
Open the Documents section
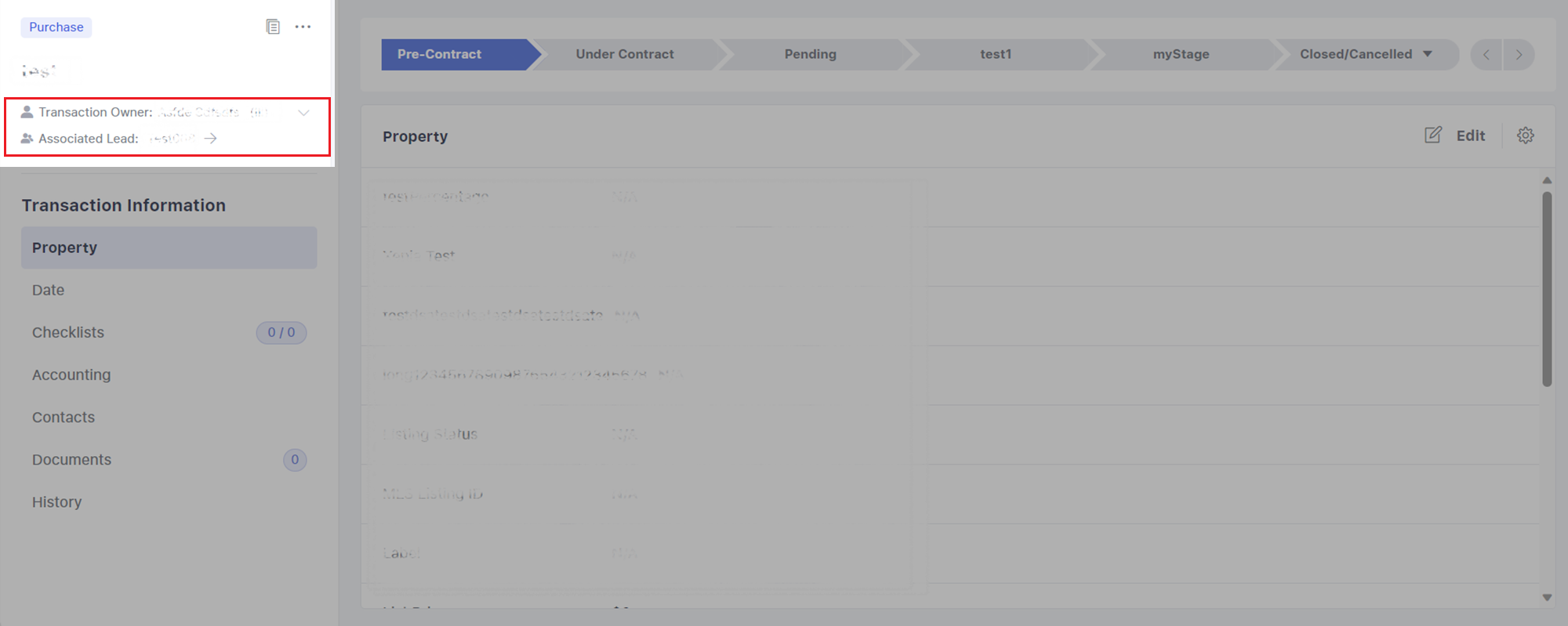[169, 460]
